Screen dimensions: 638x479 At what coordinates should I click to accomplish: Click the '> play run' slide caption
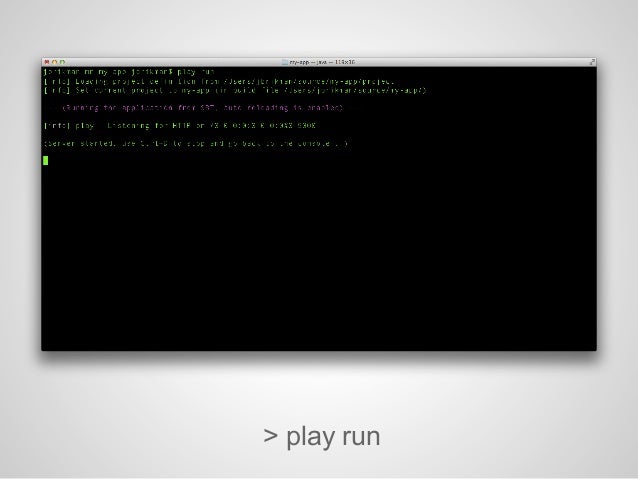point(321,437)
